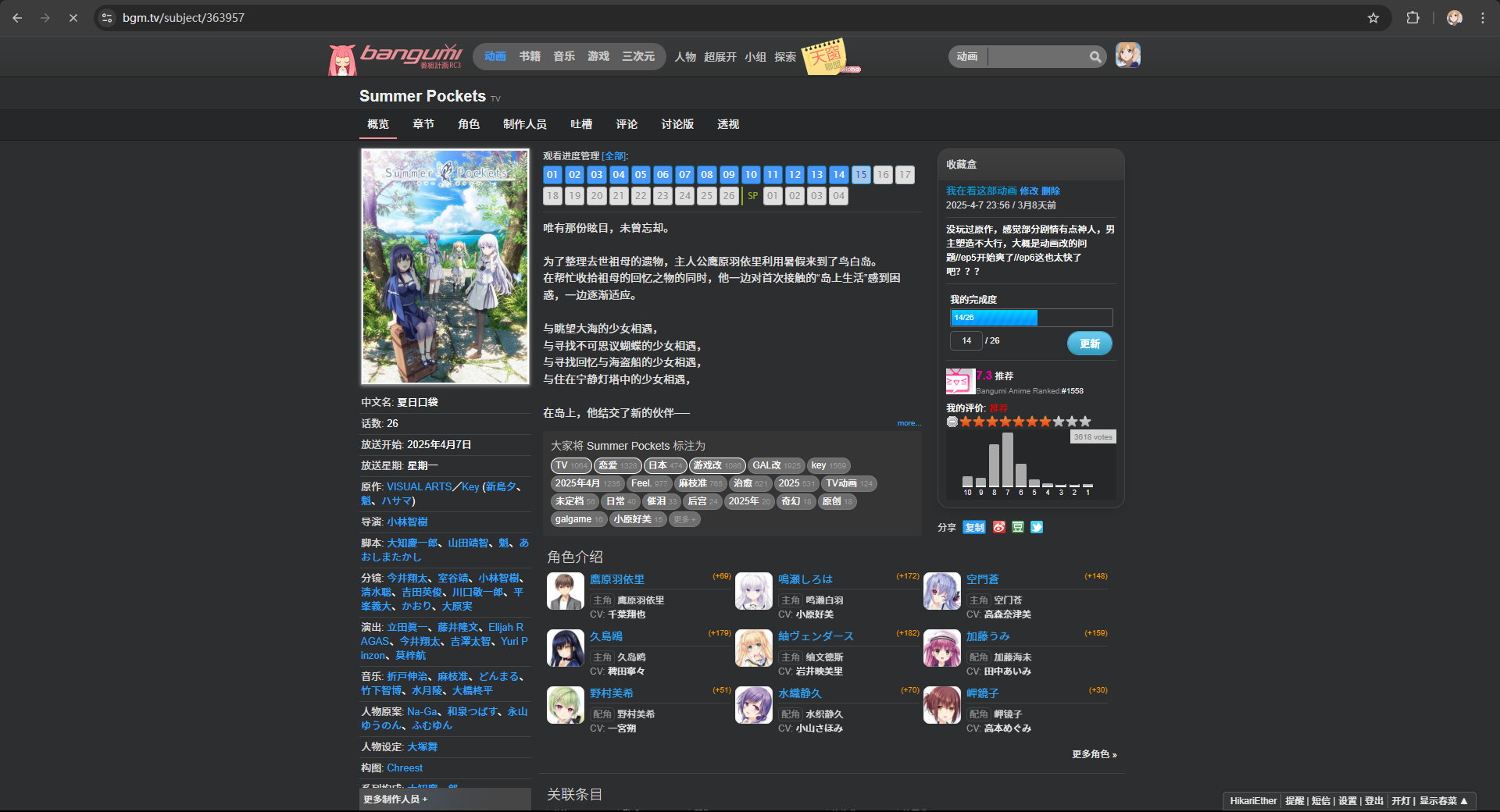Click the 恋爱 tag
This screenshot has width=1500, height=812.
click(617, 465)
